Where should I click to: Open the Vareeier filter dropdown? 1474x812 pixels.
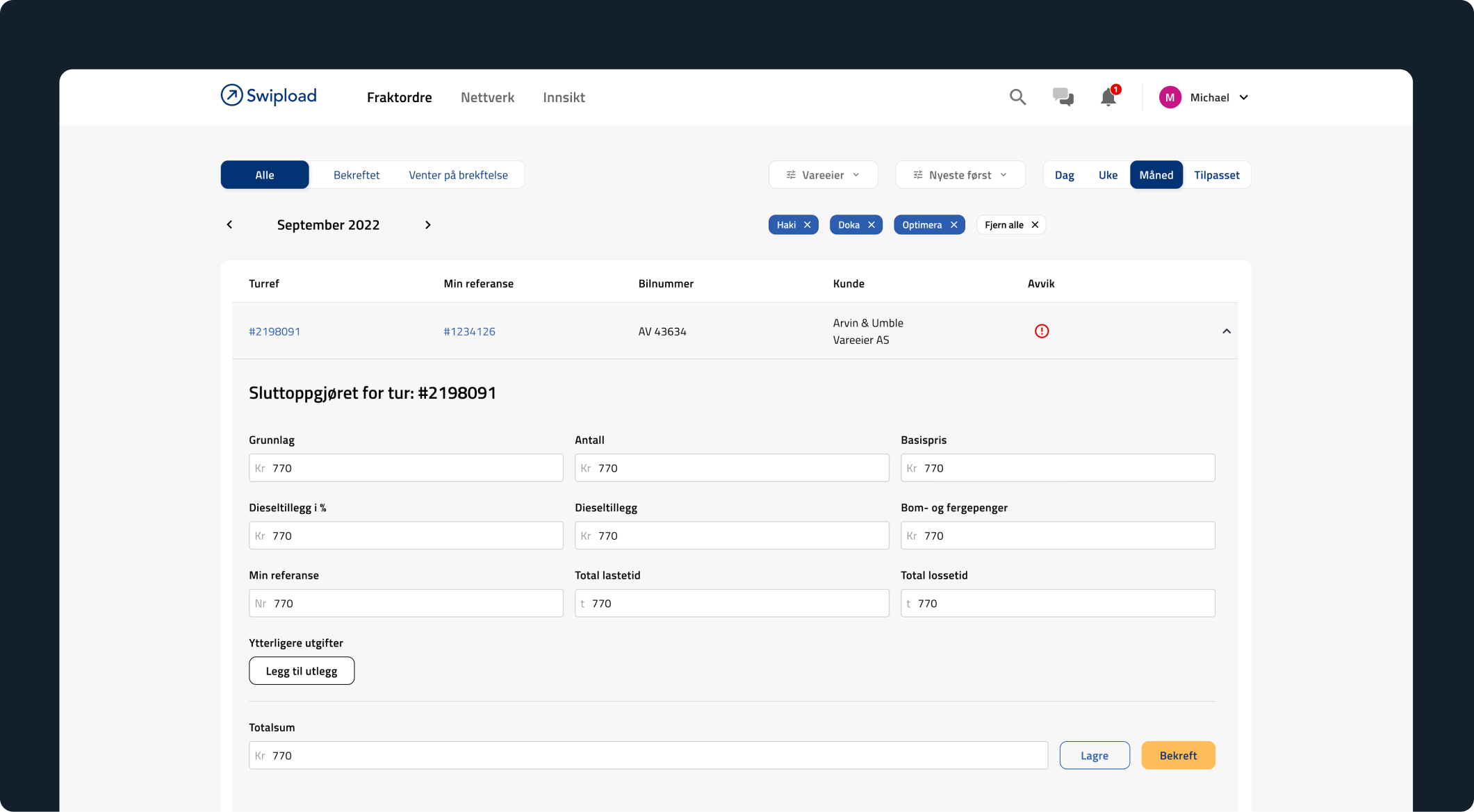[823, 175]
